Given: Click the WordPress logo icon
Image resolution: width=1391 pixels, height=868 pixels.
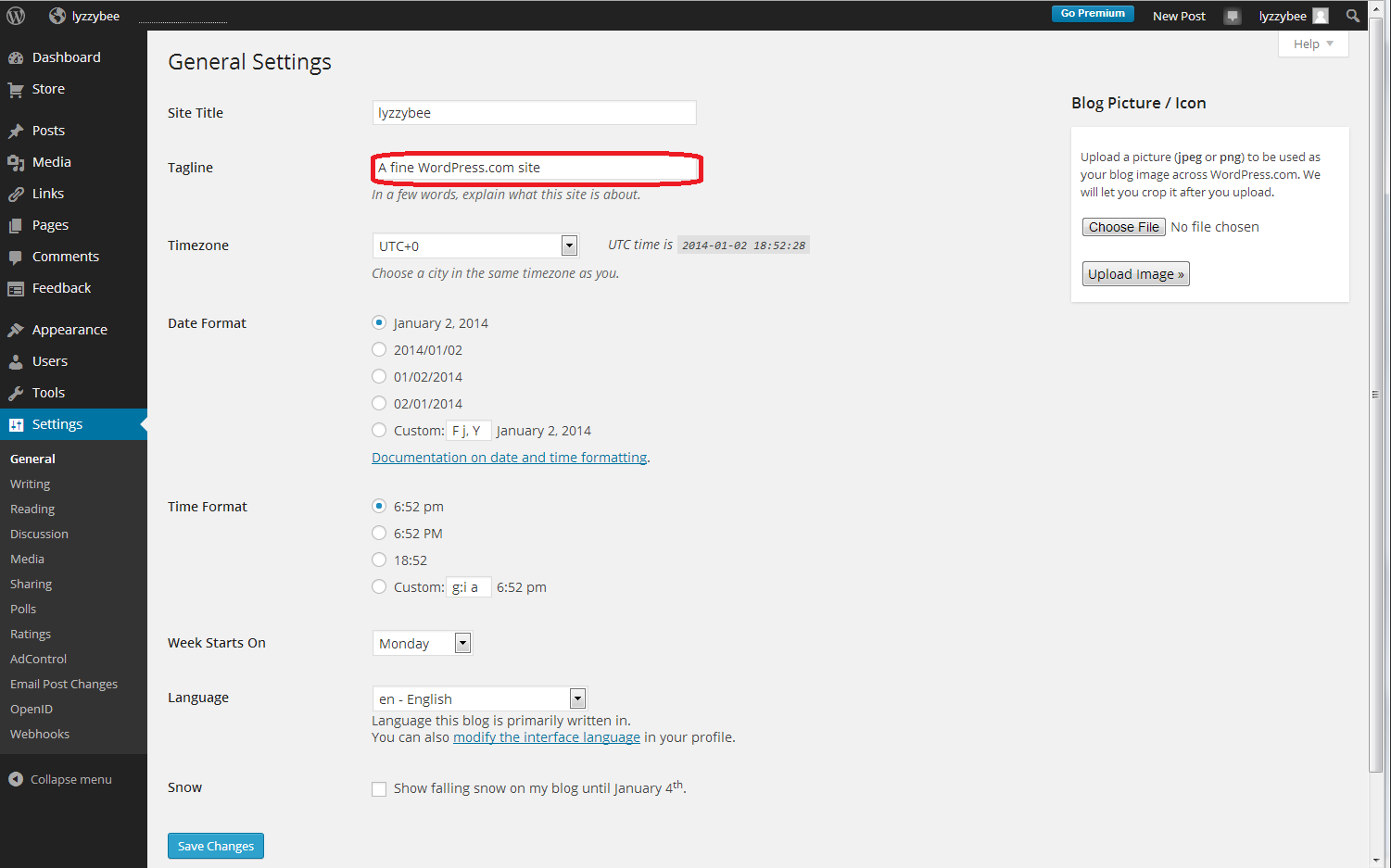Looking at the screenshot, I should pos(16,16).
